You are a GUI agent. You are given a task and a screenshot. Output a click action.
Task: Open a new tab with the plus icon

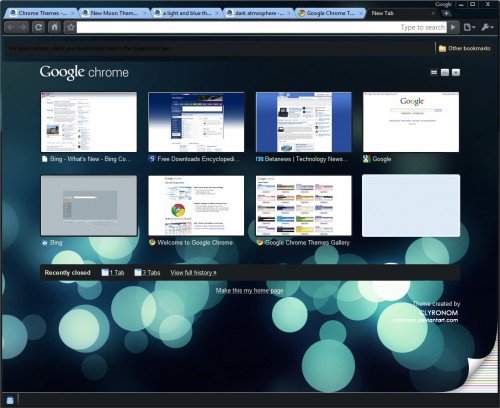pyautogui.click(x=446, y=13)
